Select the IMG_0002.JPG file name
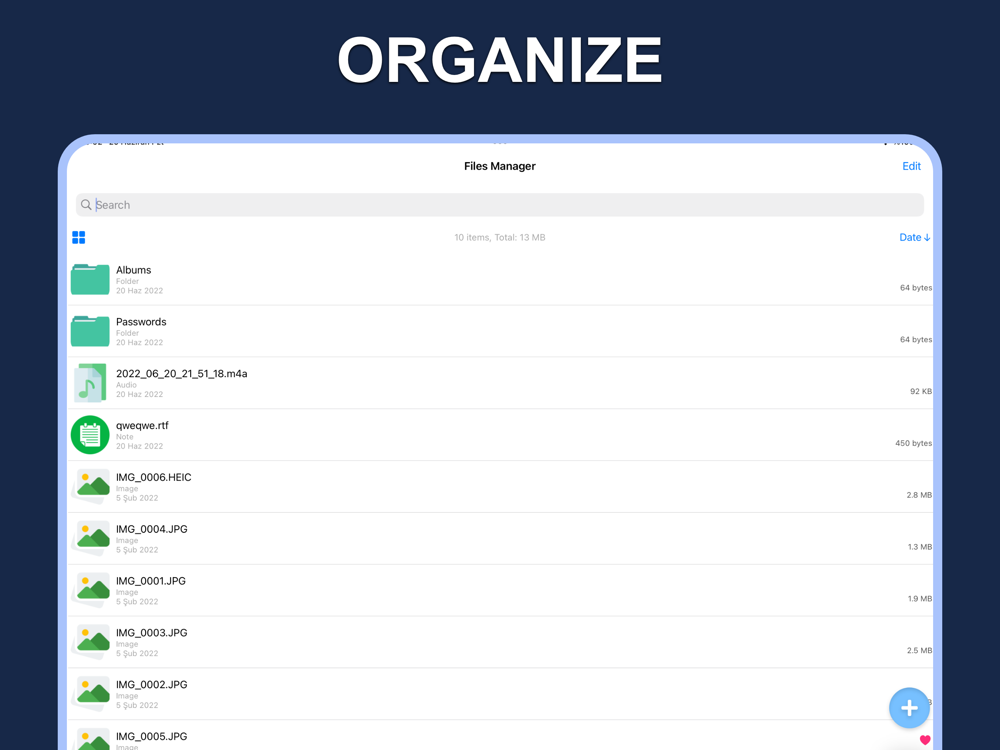 pos(152,684)
